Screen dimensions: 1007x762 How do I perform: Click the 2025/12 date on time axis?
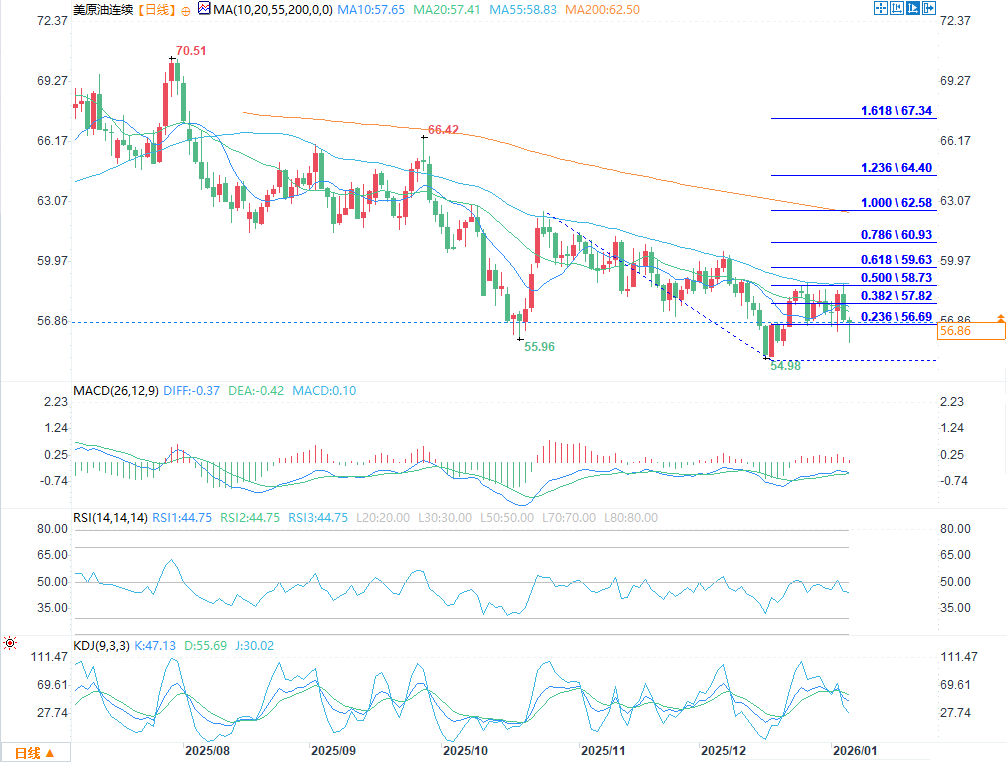click(x=724, y=750)
